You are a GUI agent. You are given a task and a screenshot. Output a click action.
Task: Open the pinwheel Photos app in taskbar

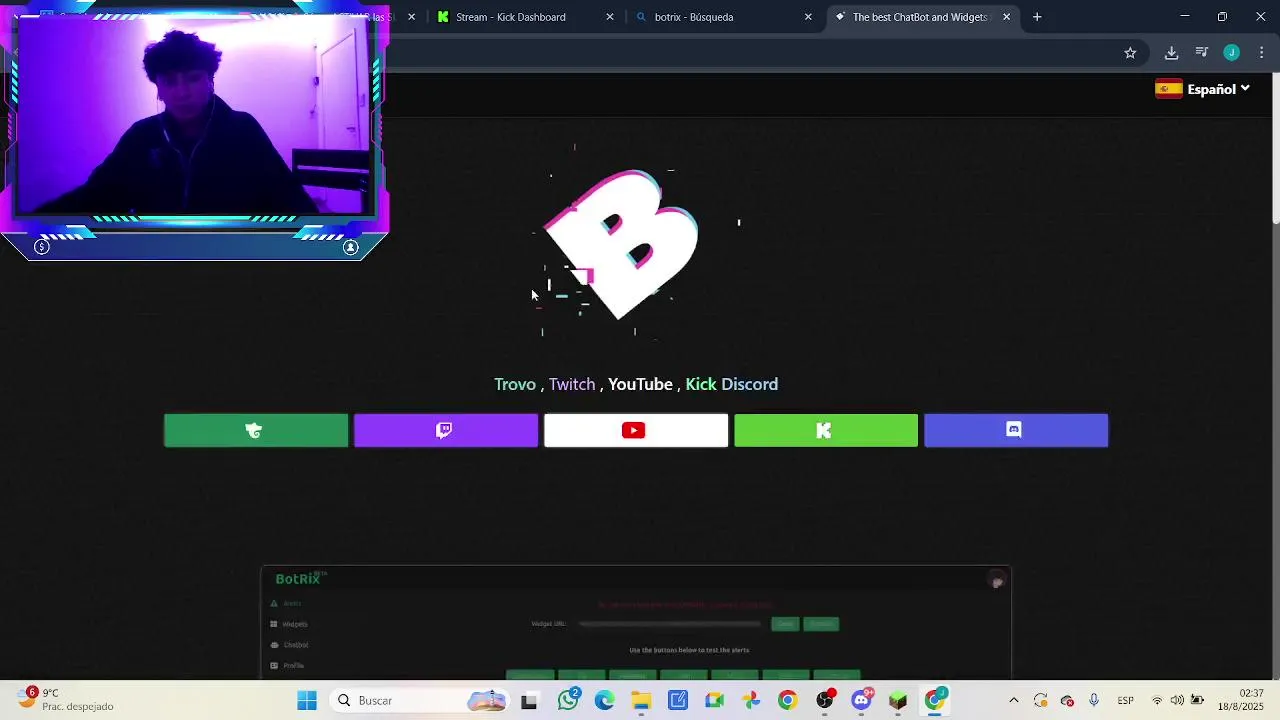[x=751, y=700]
